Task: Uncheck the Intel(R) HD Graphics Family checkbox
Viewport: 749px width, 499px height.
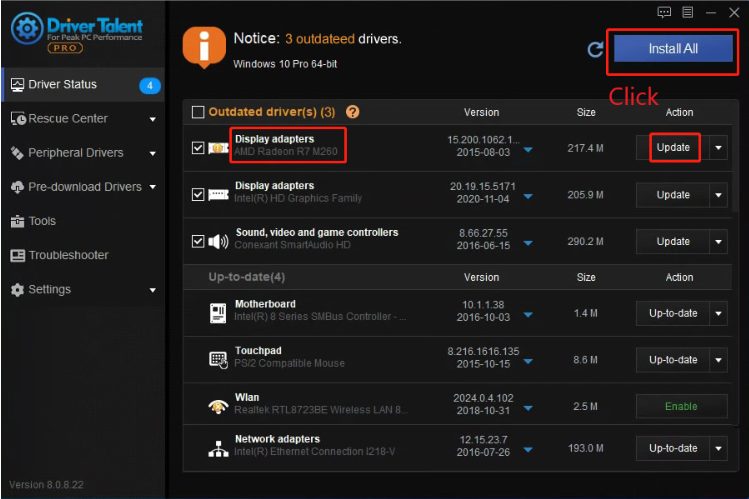Action: click(x=198, y=194)
